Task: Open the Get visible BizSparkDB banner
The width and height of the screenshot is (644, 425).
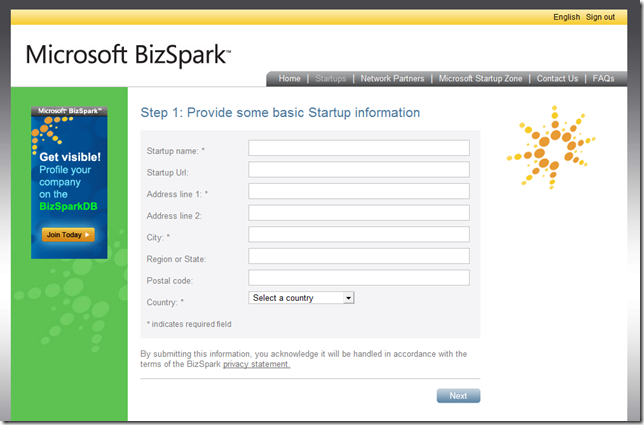Action: pyautogui.click(x=69, y=182)
